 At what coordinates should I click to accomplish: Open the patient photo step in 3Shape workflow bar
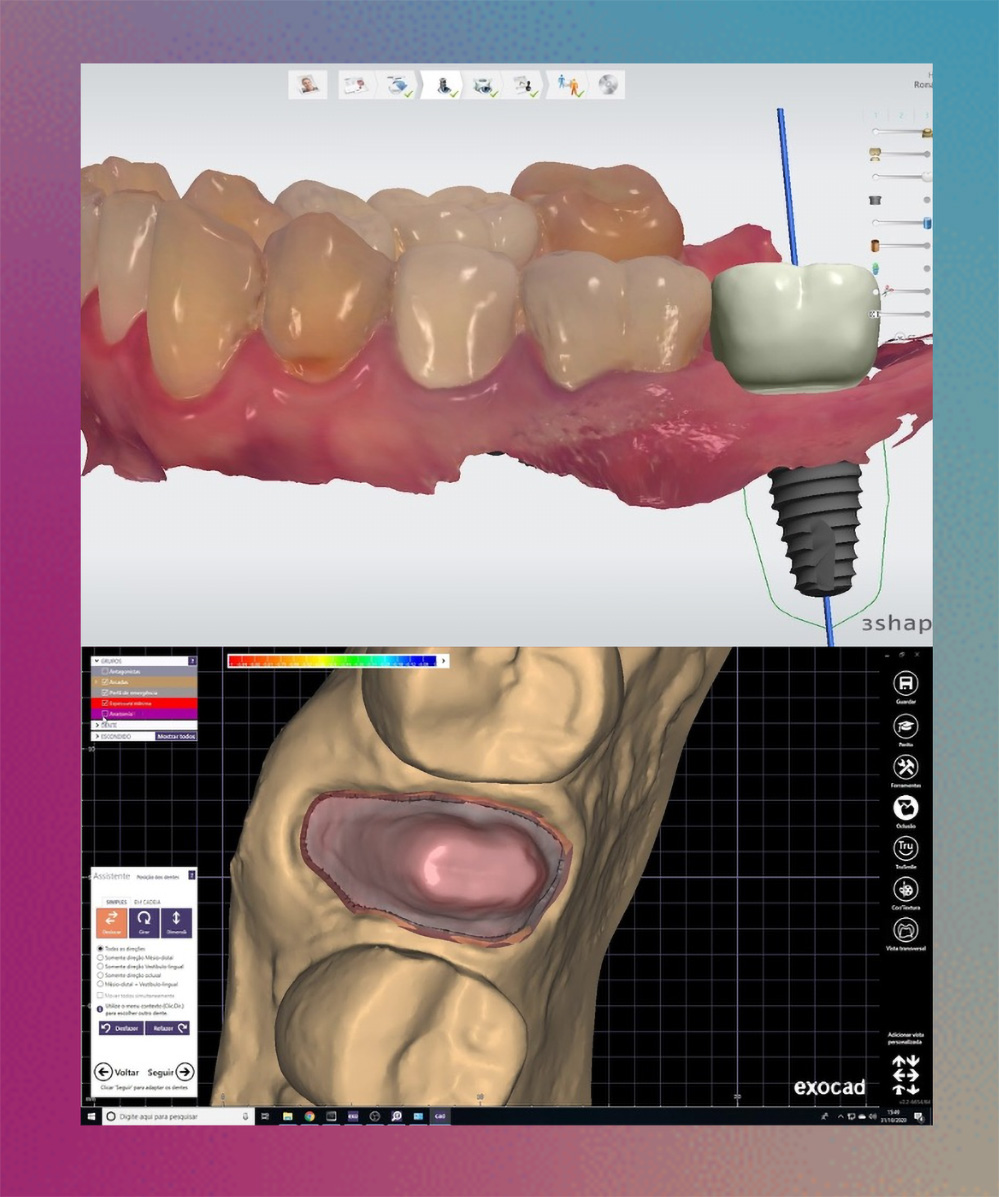coord(308,85)
